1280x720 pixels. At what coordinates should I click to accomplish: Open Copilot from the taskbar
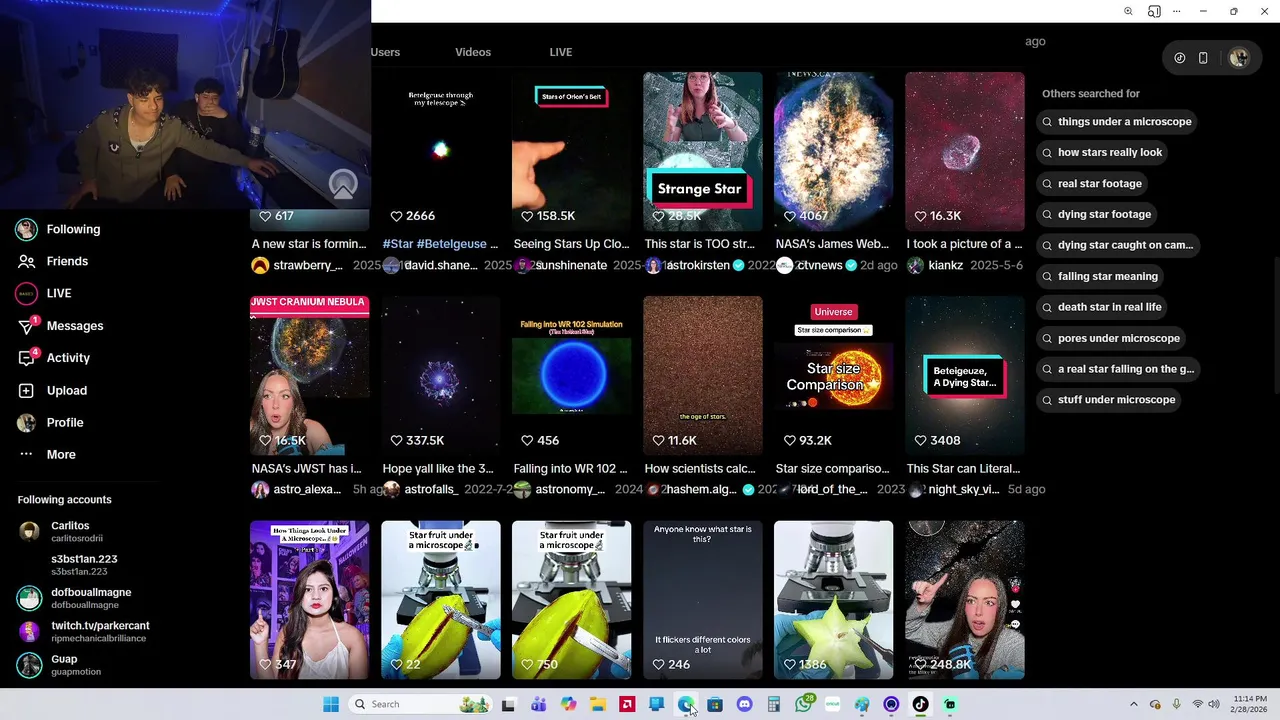coord(568,704)
